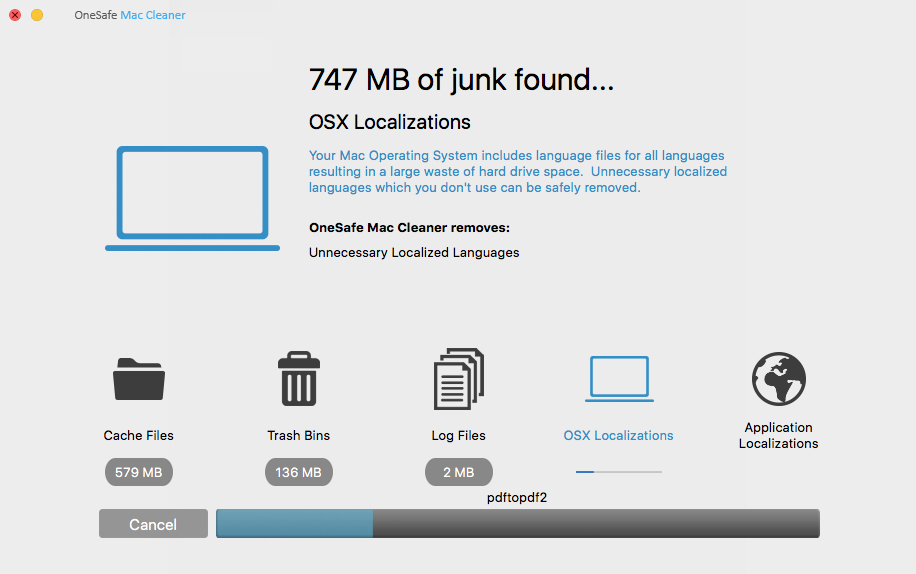
Task: Click the main scan progress bar
Action: 518,523
